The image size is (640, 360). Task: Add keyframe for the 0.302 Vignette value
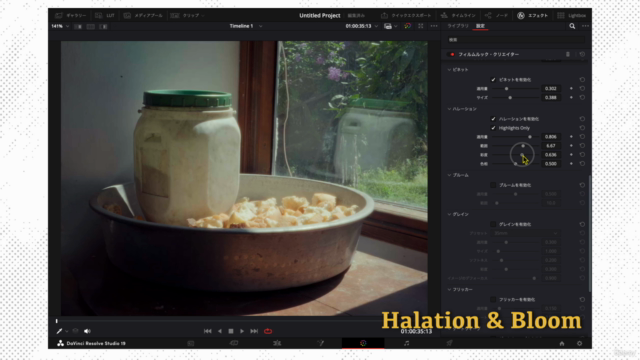click(571, 89)
